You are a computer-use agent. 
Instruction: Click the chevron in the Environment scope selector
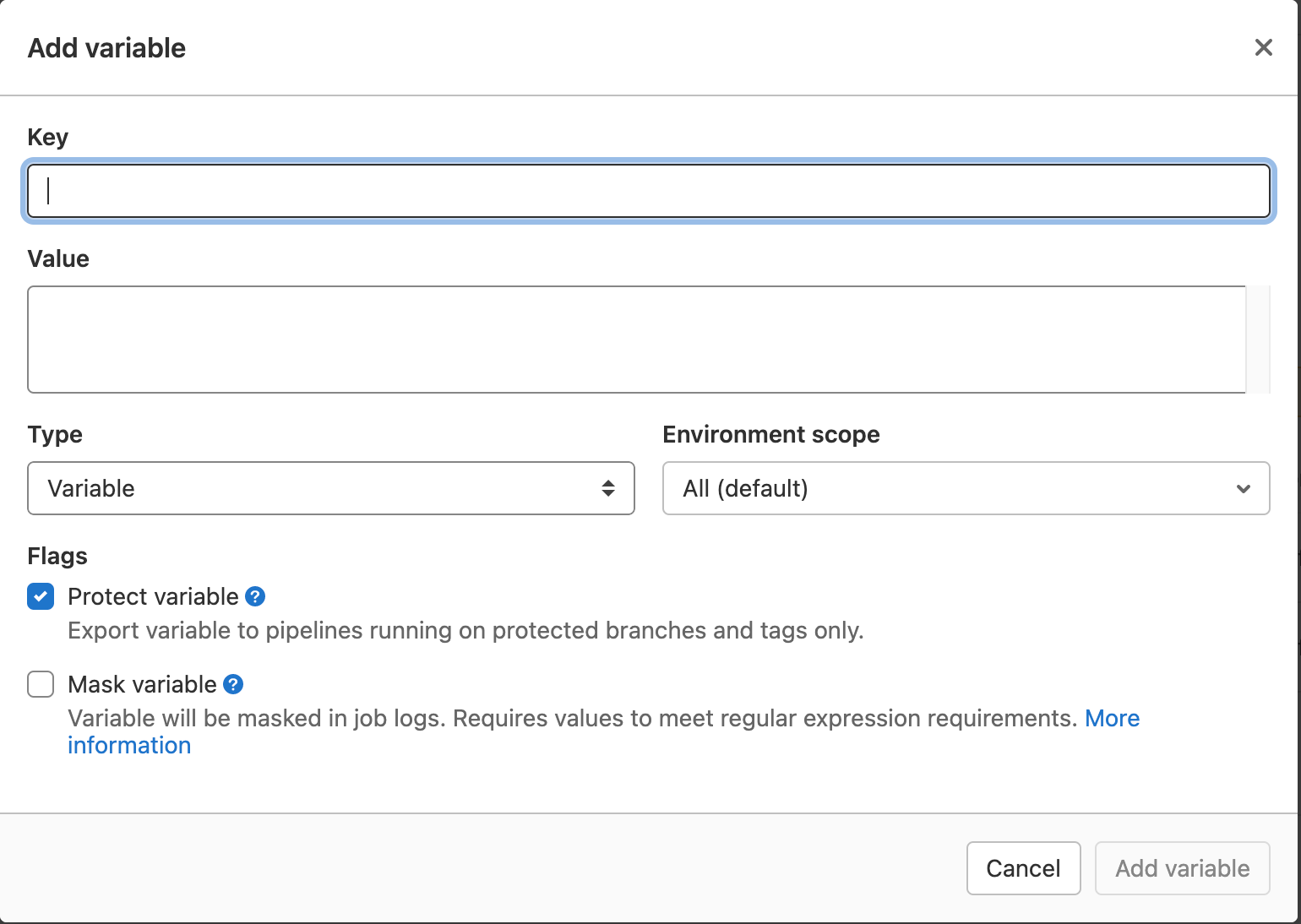point(1243,488)
